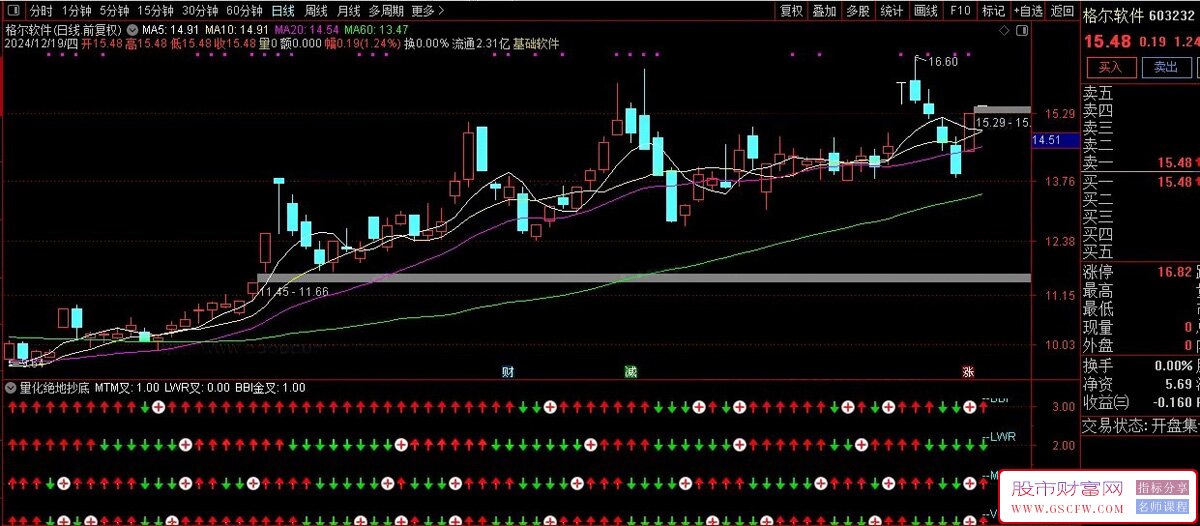Open the 更多 periods expander

click(427, 11)
